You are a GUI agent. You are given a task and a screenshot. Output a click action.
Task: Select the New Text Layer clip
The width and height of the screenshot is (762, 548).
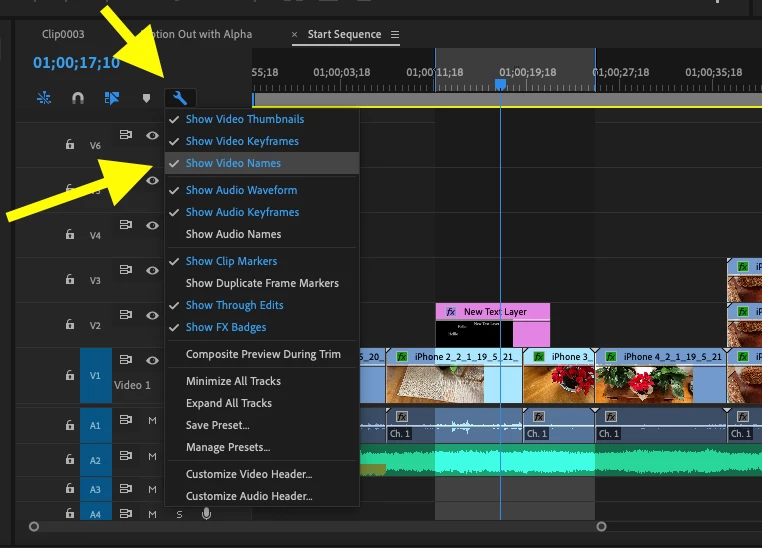click(493, 325)
